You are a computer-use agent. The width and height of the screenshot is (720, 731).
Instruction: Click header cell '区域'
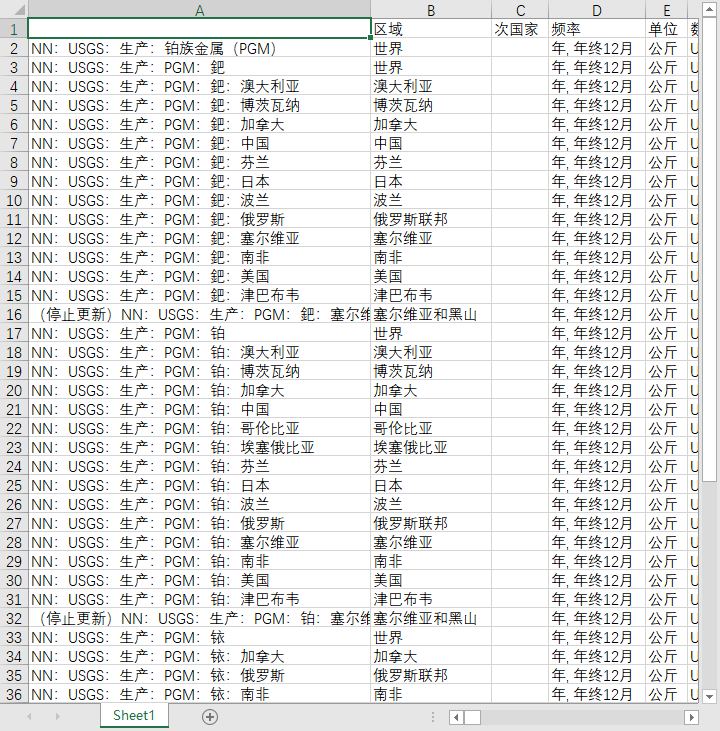click(431, 29)
